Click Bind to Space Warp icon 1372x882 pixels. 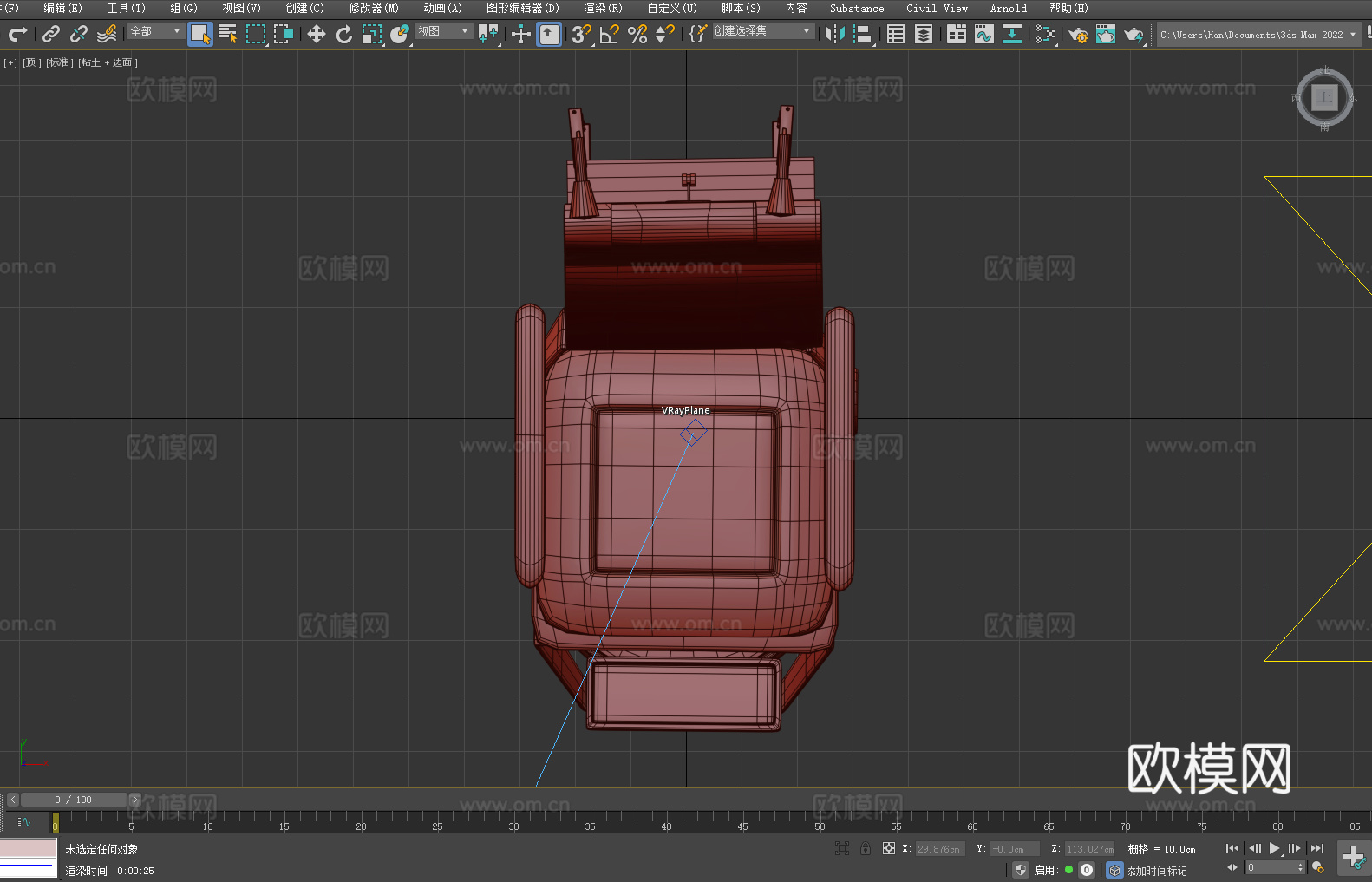point(107,34)
